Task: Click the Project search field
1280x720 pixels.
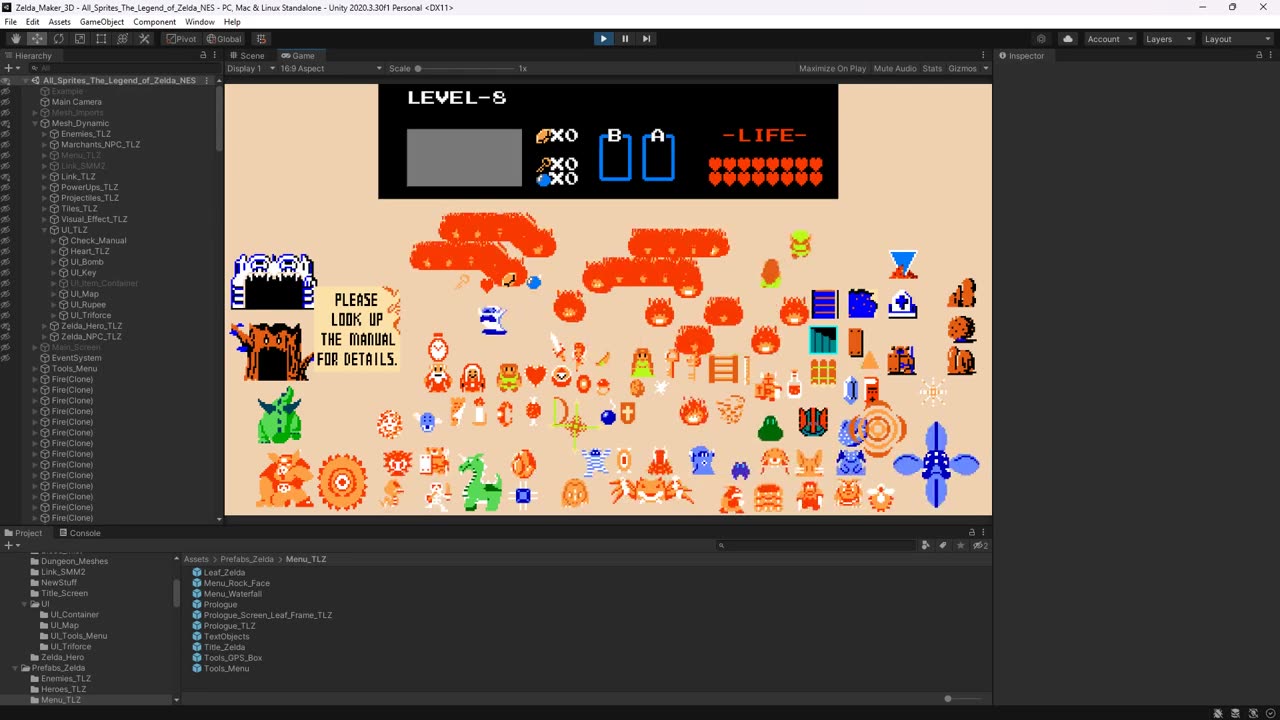Action: tap(816, 545)
